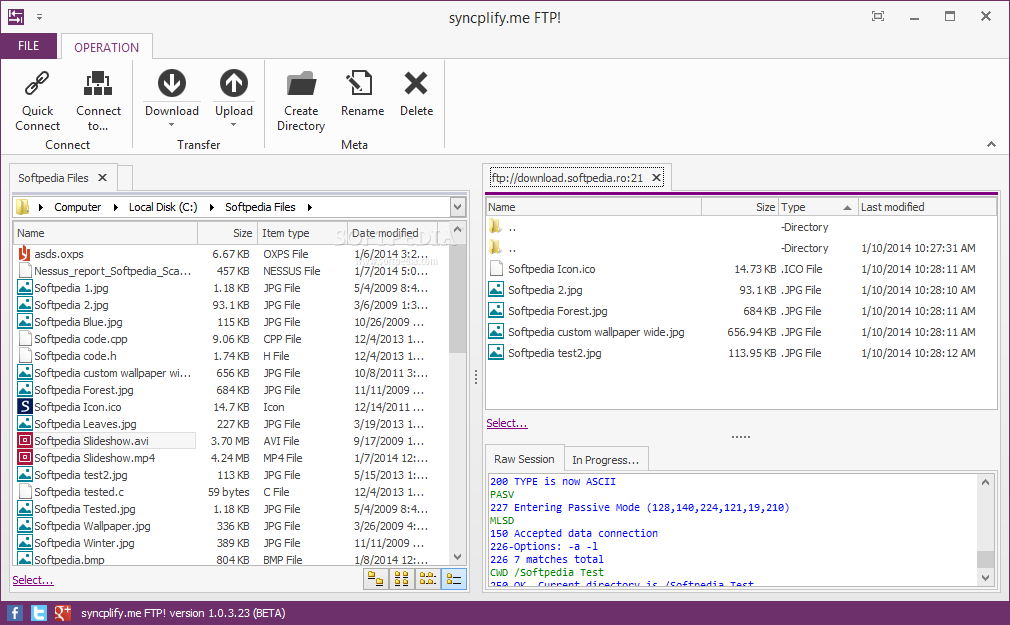This screenshot has height=625, width=1010.
Task: Switch local file list to large icons view
Action: [x=376, y=578]
